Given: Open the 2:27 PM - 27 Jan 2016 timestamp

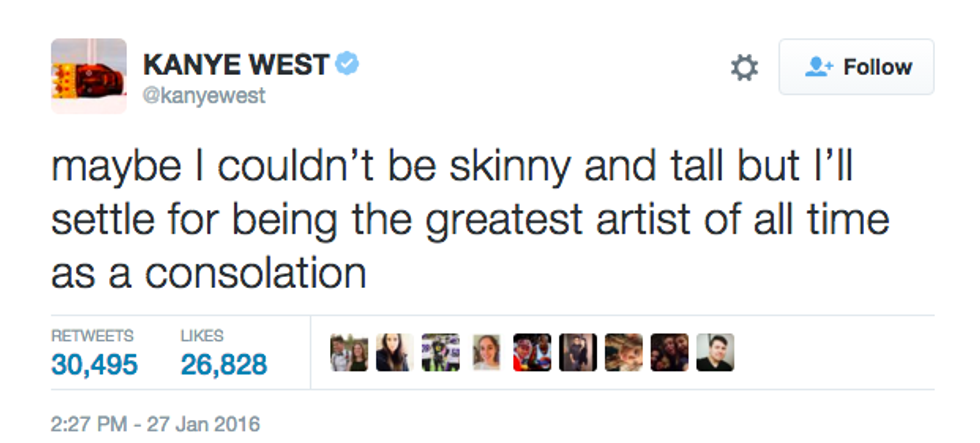Looking at the screenshot, I should point(155,424).
